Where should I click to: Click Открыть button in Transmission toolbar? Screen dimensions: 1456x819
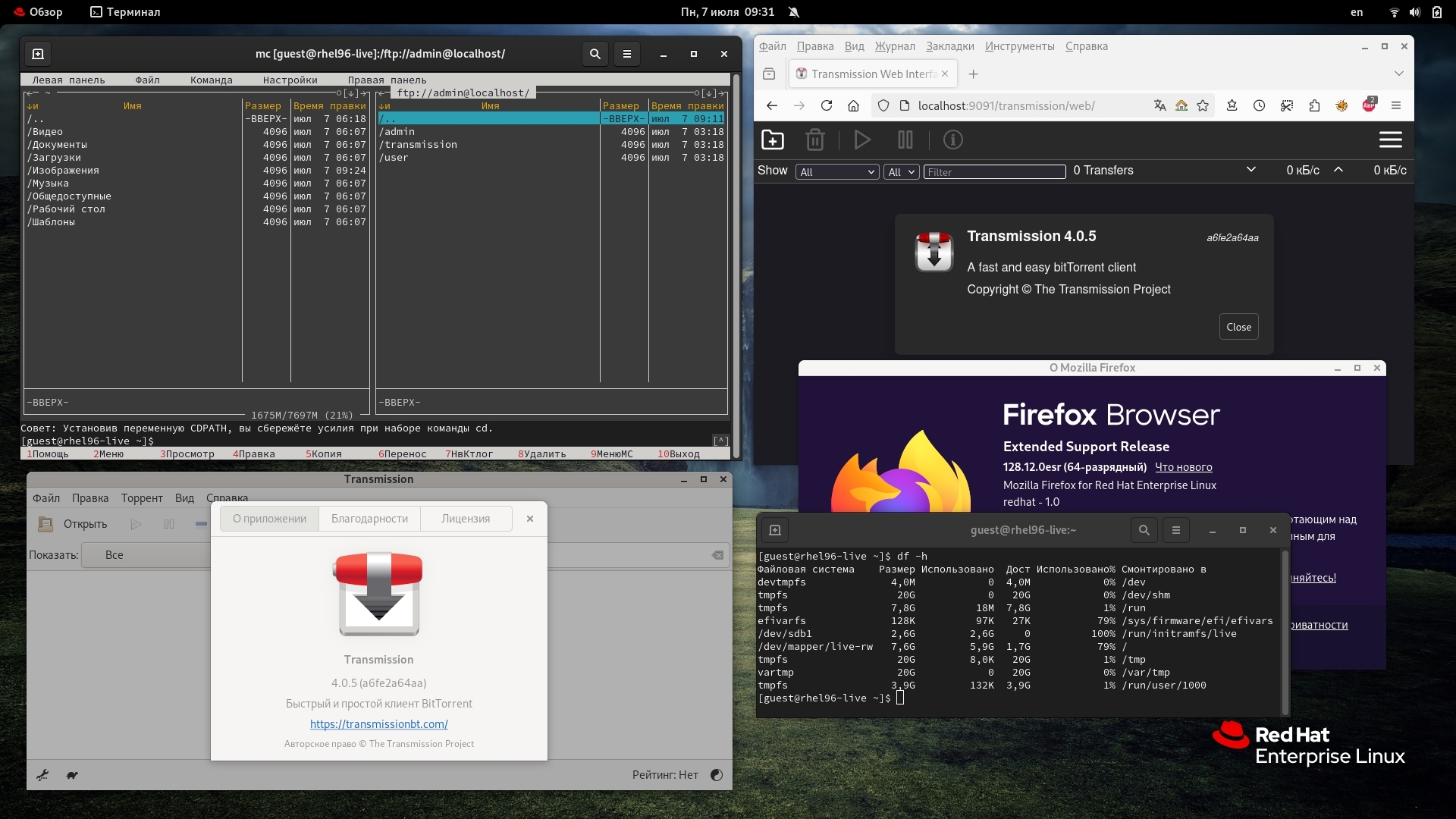74,524
